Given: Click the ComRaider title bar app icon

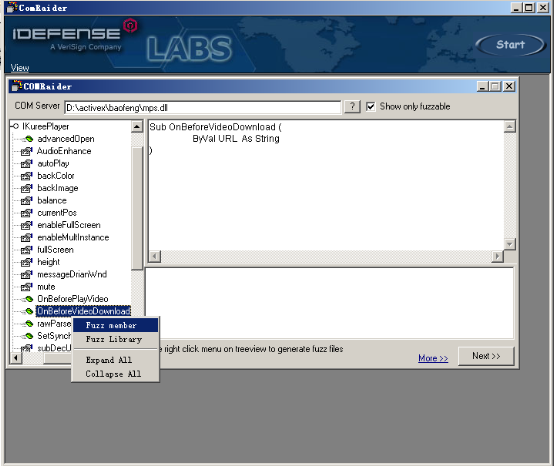Looking at the screenshot, I should 12,7.
